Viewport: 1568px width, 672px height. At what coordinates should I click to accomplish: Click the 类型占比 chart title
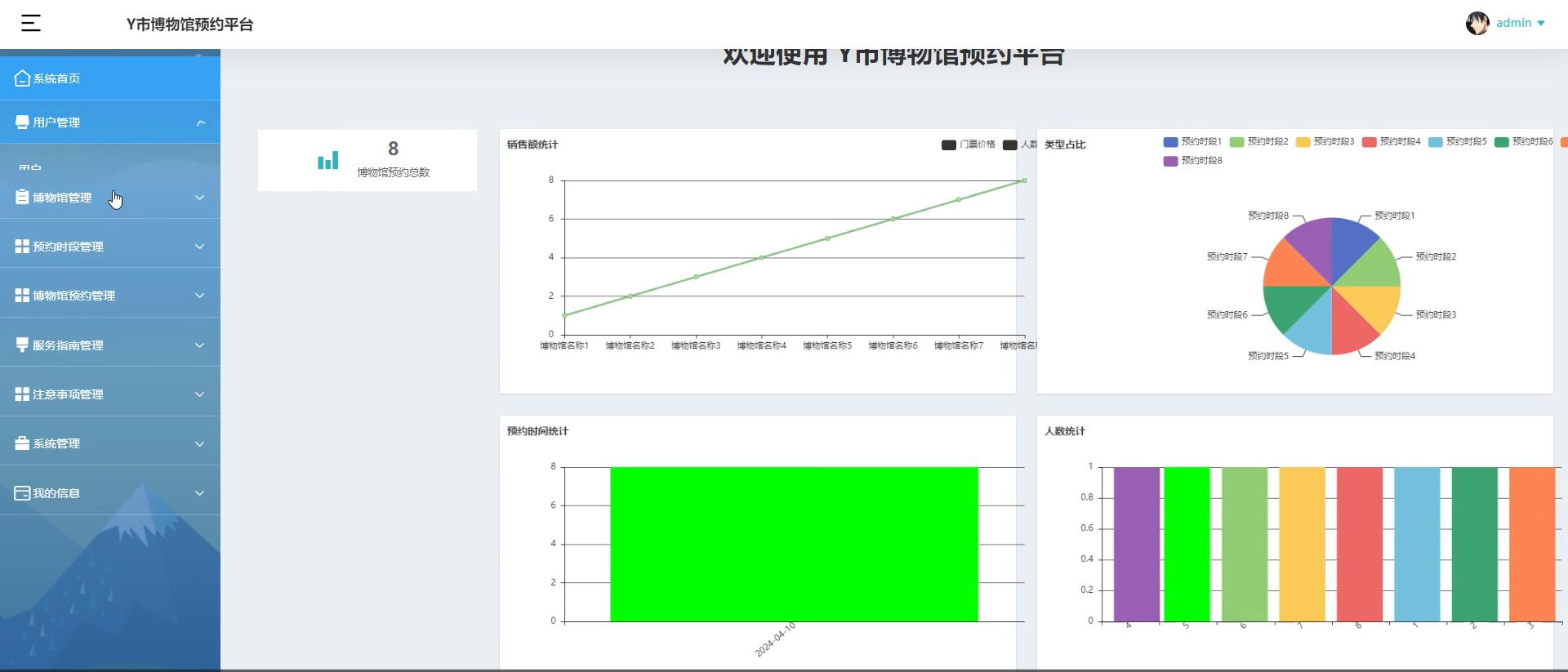click(1065, 145)
